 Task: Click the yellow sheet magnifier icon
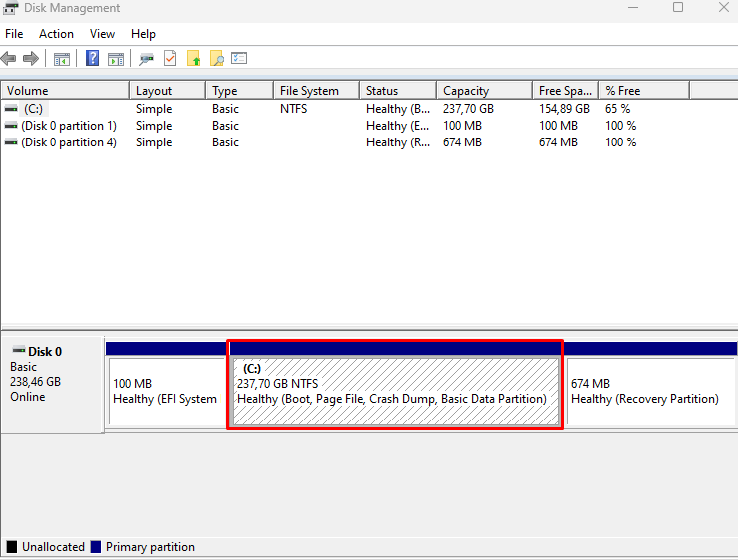217,58
